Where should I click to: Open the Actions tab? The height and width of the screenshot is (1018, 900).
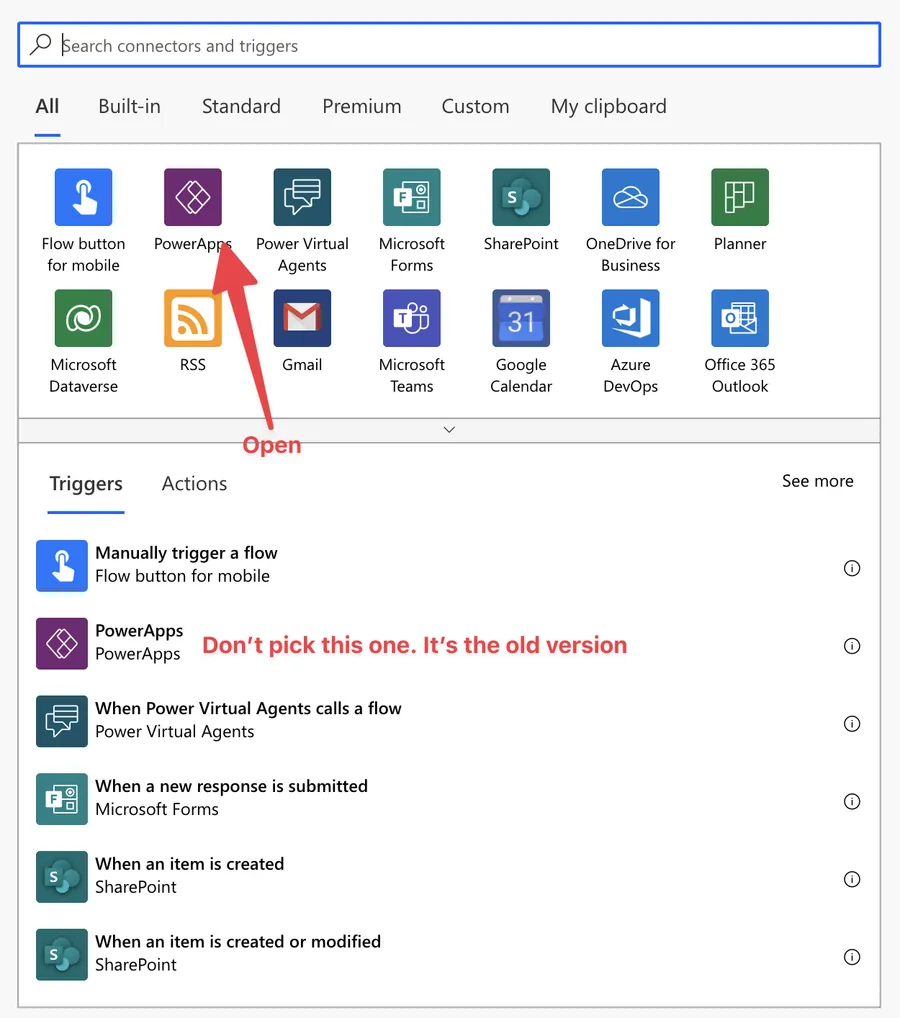point(193,483)
